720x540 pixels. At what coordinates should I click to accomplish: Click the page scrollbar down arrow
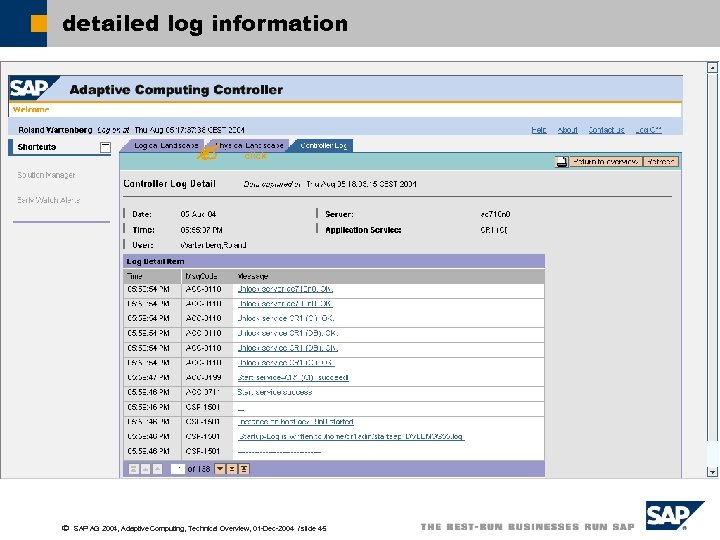712,472
